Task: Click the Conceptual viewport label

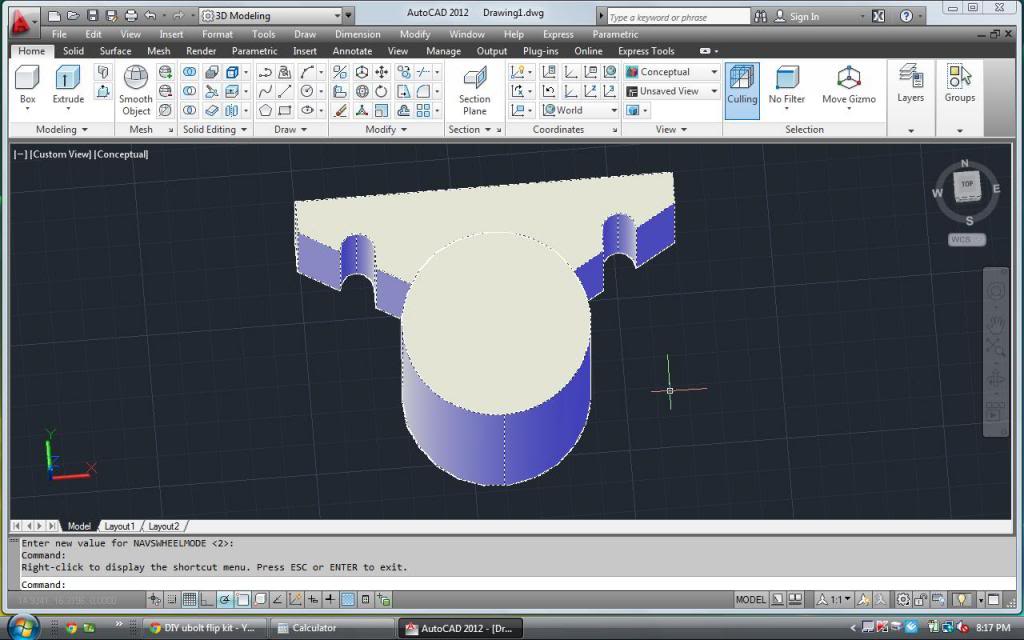Action: (x=121, y=154)
